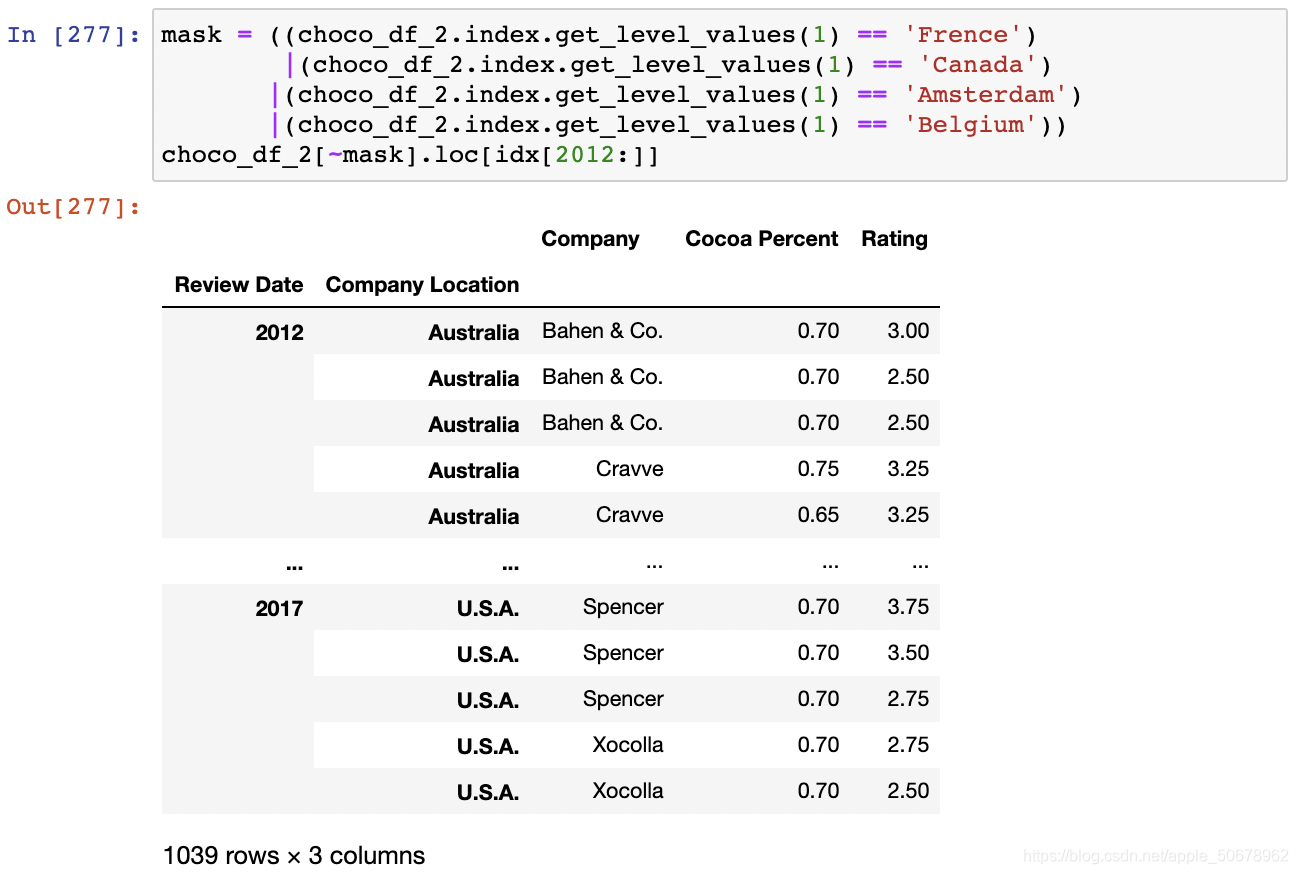Click the Spencer rating value 3.75
The image size is (1298, 874).
click(908, 607)
